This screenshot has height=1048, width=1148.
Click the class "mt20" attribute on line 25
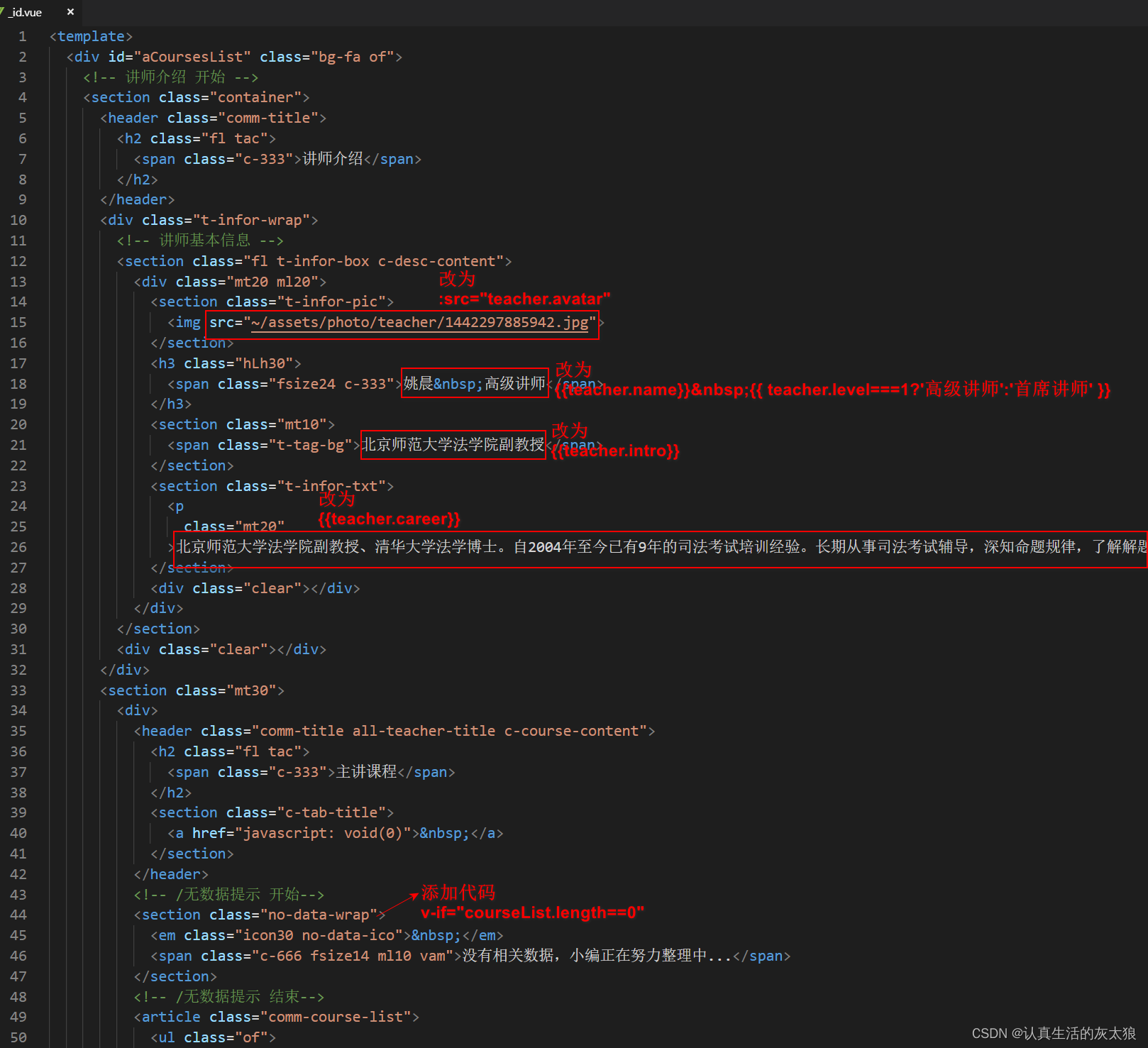click(234, 526)
